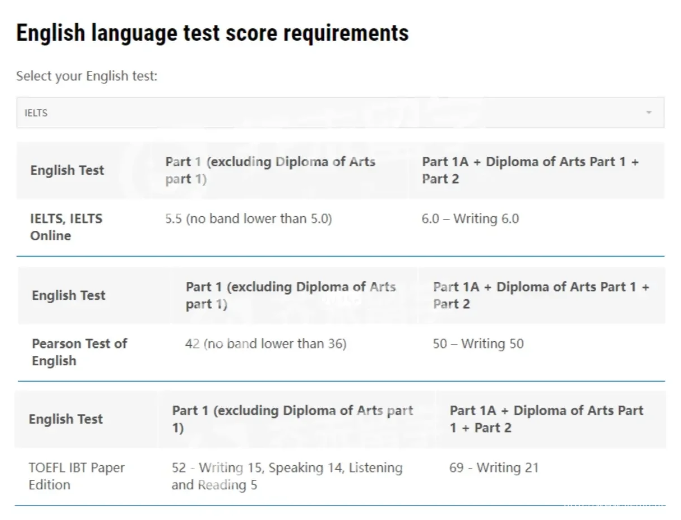Click the 'English Test' header in the Pearson table
Image resolution: width=681 pixels, height=520 pixels.
pyautogui.click(x=68, y=295)
